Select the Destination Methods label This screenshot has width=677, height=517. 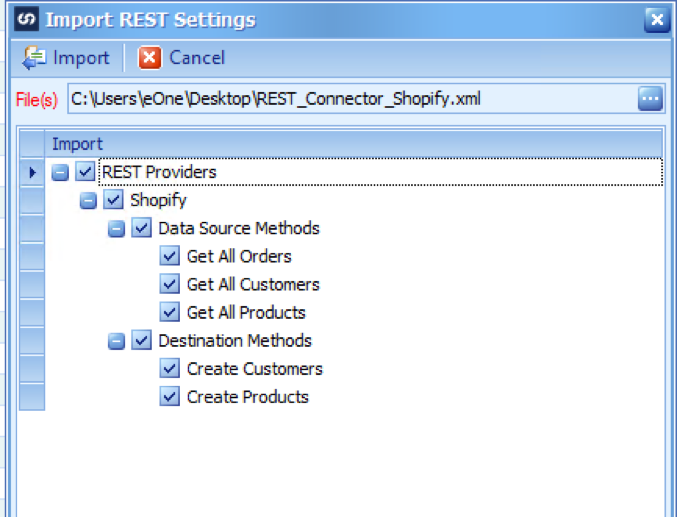[235, 341]
